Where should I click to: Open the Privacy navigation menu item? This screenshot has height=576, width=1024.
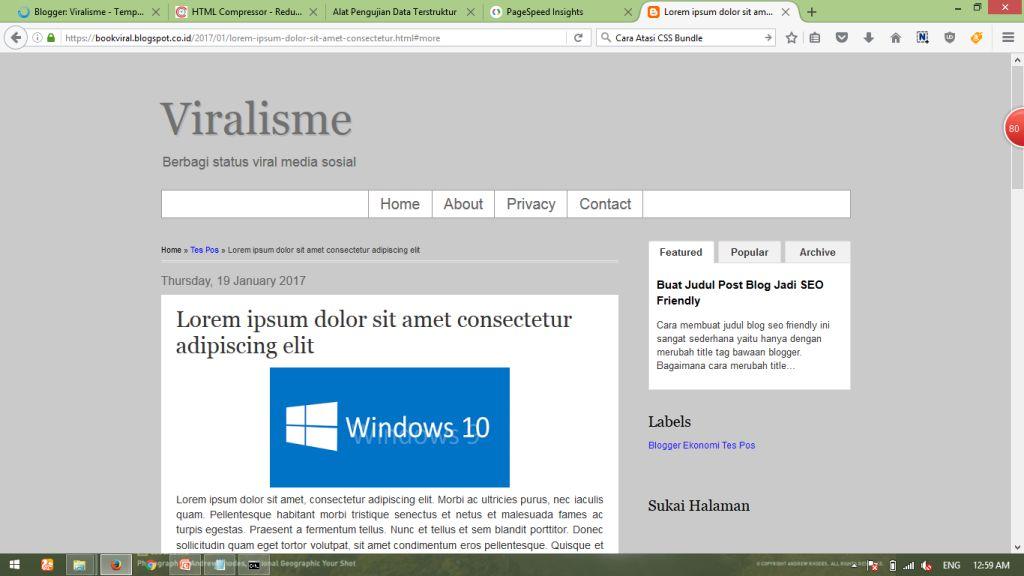(531, 204)
